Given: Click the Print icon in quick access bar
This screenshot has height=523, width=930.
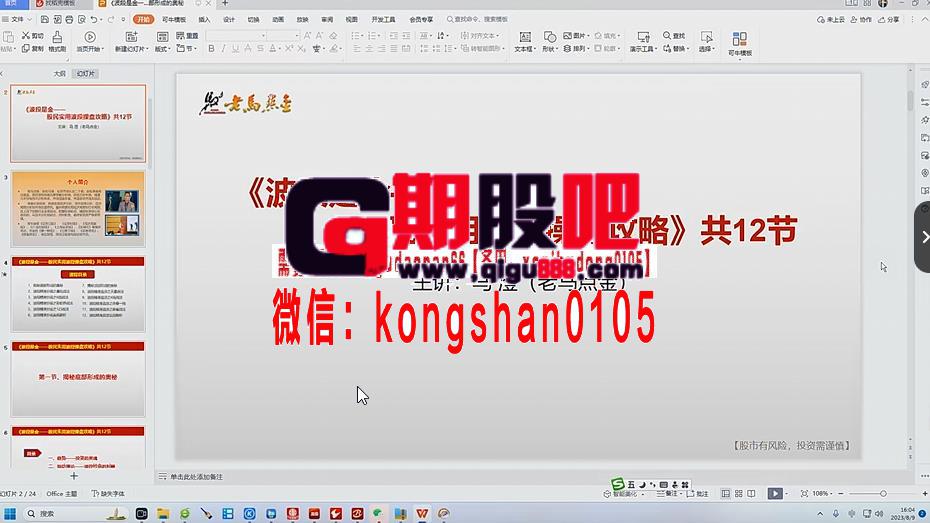Looking at the screenshot, I should tap(69, 20).
